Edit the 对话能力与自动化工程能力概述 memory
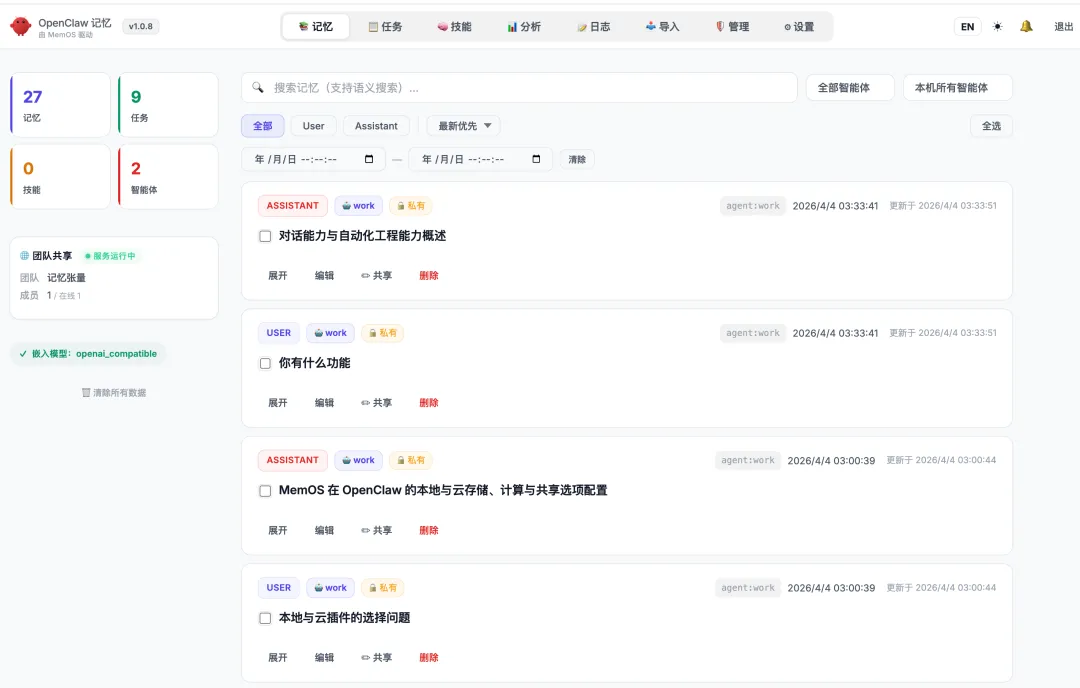Viewport: 1080px width, 688px height. [324, 275]
